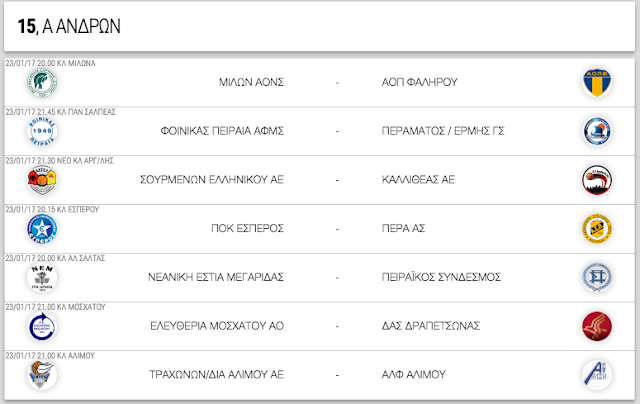640x404 pixels.
Task: Select the ΠΕΙΡΑΪΚΟΣ ΣΥΝΔΕΣΜΟΣ team name
Action: (x=441, y=277)
